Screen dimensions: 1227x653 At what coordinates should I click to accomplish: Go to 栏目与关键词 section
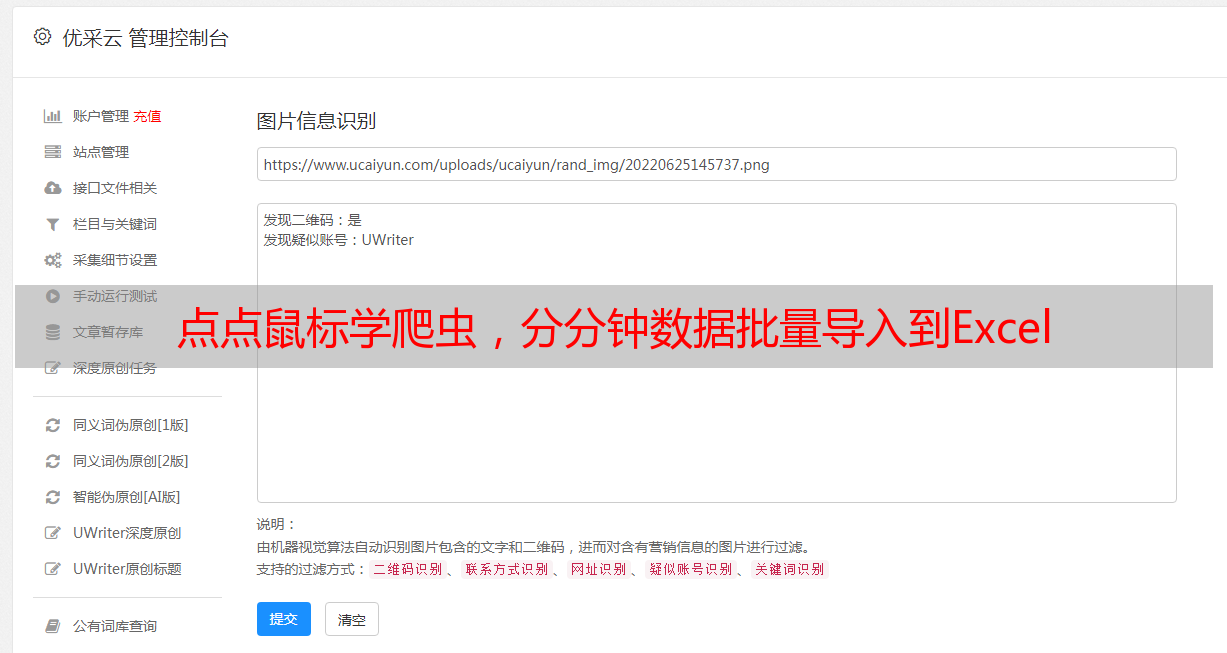pyautogui.click(x=115, y=224)
